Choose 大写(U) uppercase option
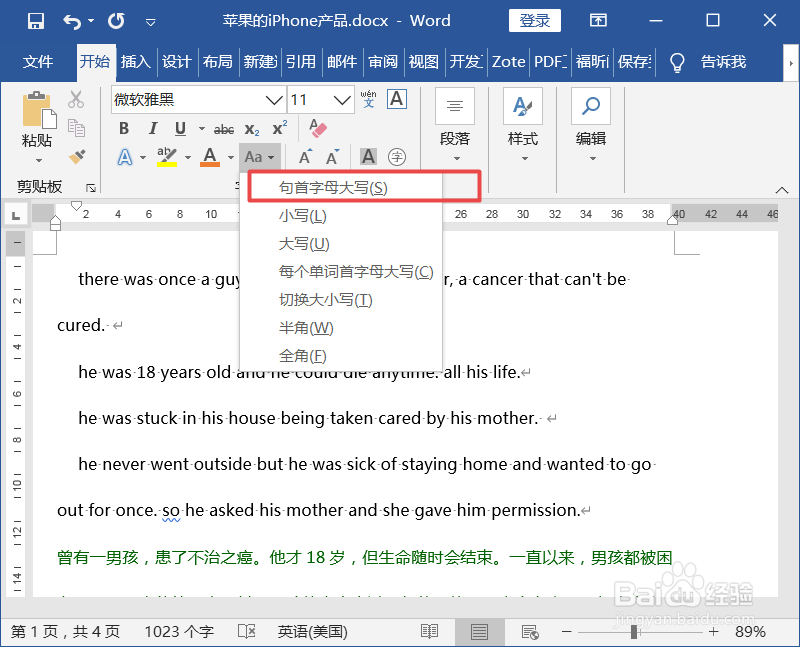The width and height of the screenshot is (800, 647). coord(341,244)
